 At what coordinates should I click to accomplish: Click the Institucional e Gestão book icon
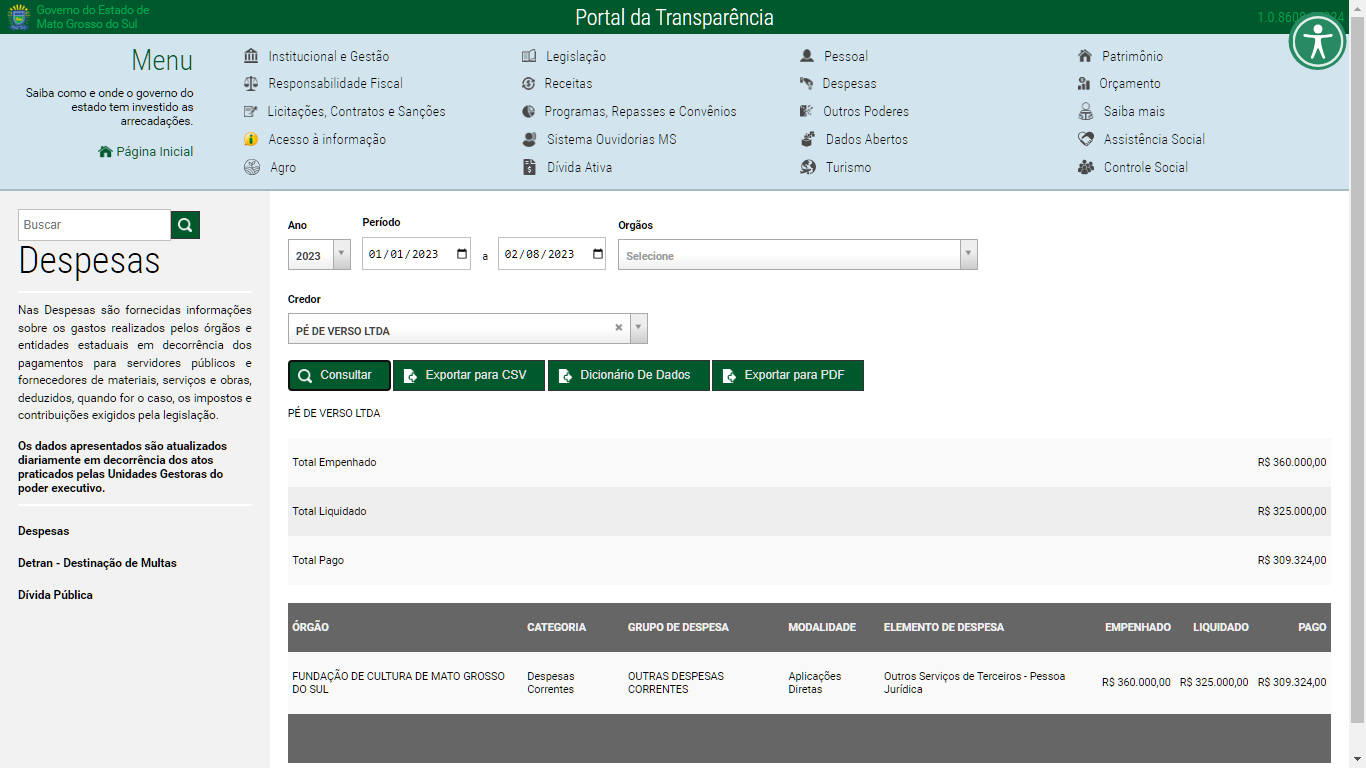(252, 56)
